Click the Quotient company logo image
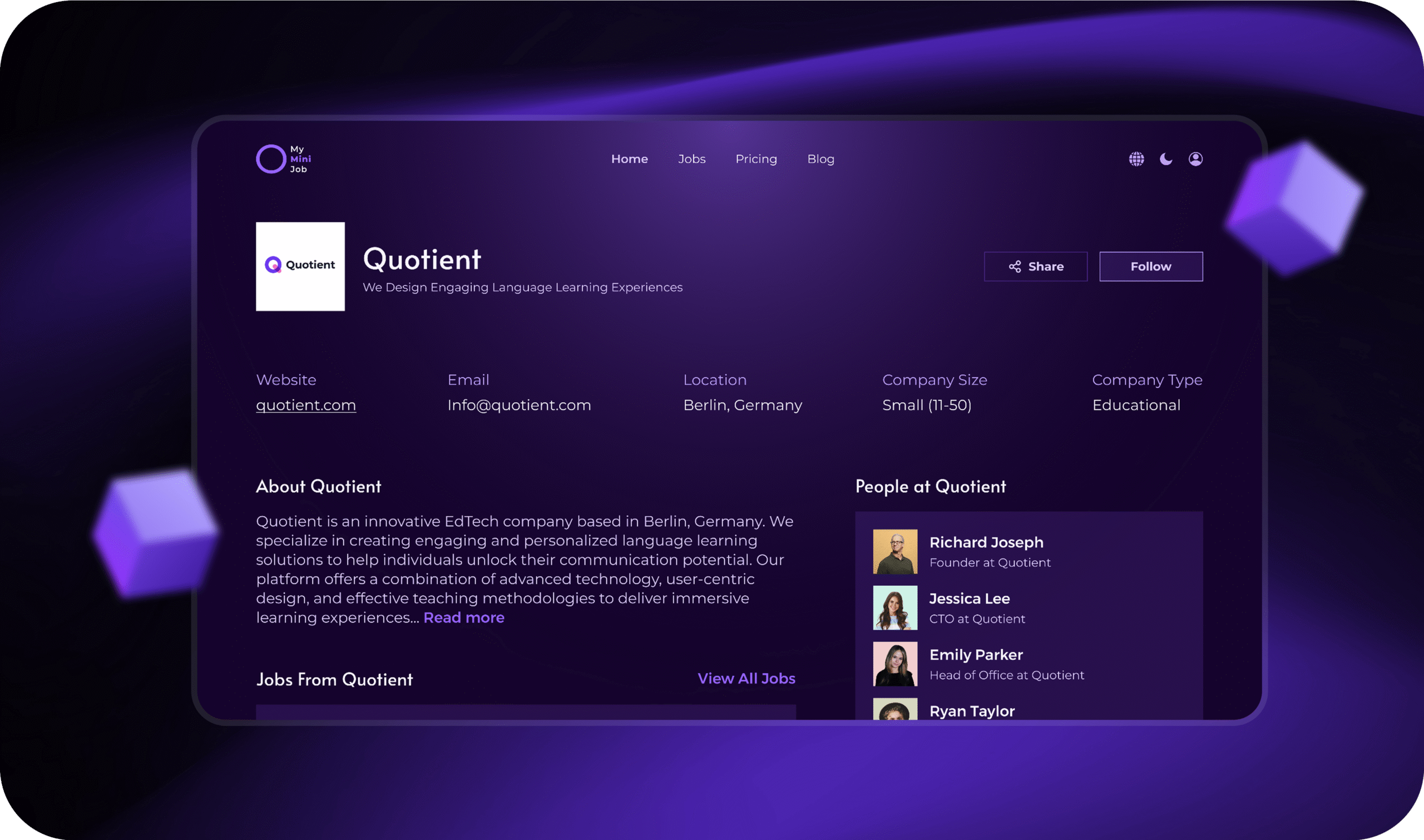The height and width of the screenshot is (840, 1424). (x=300, y=266)
